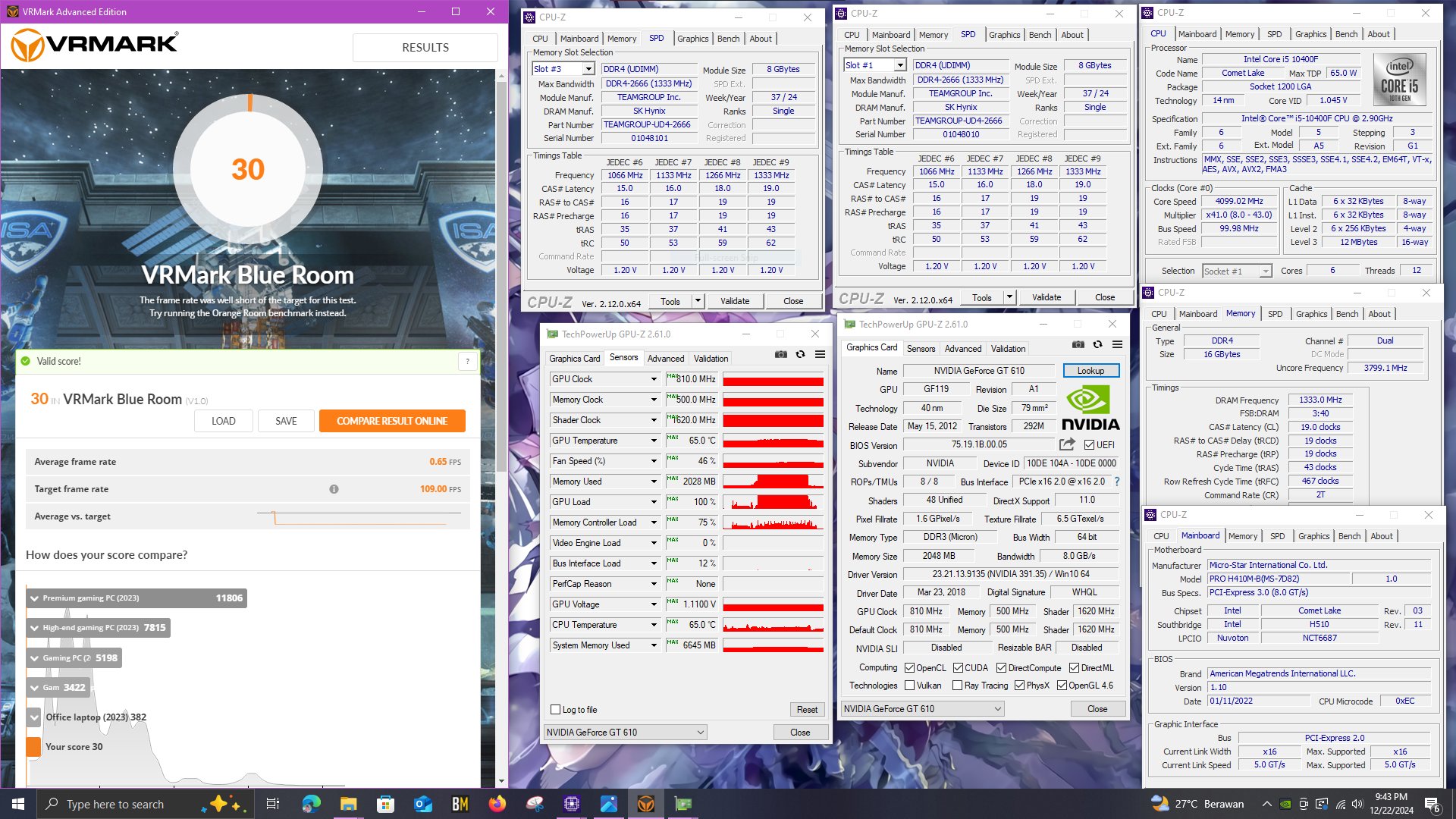This screenshot has width=1456, height=819.
Task: Click COMPARE RESULT ONLINE button
Action: click(392, 421)
